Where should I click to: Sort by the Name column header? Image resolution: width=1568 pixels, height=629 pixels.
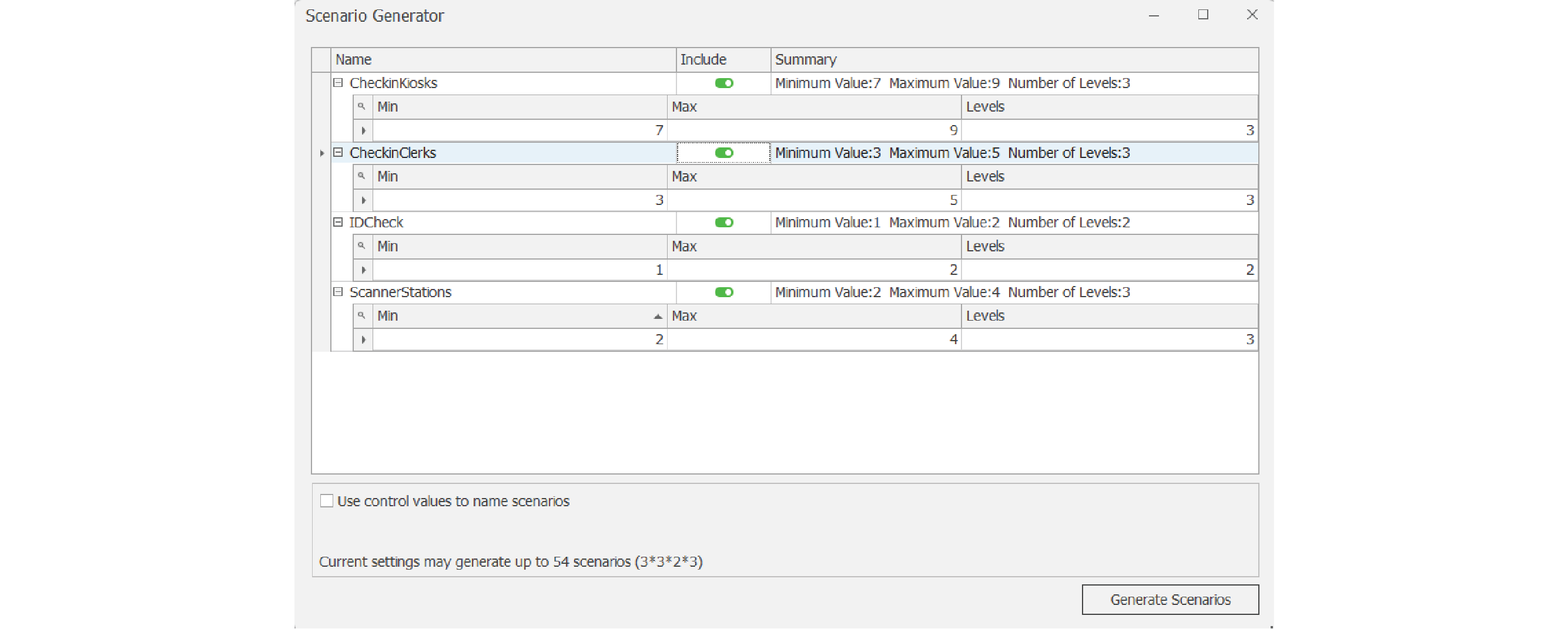pyautogui.click(x=503, y=60)
